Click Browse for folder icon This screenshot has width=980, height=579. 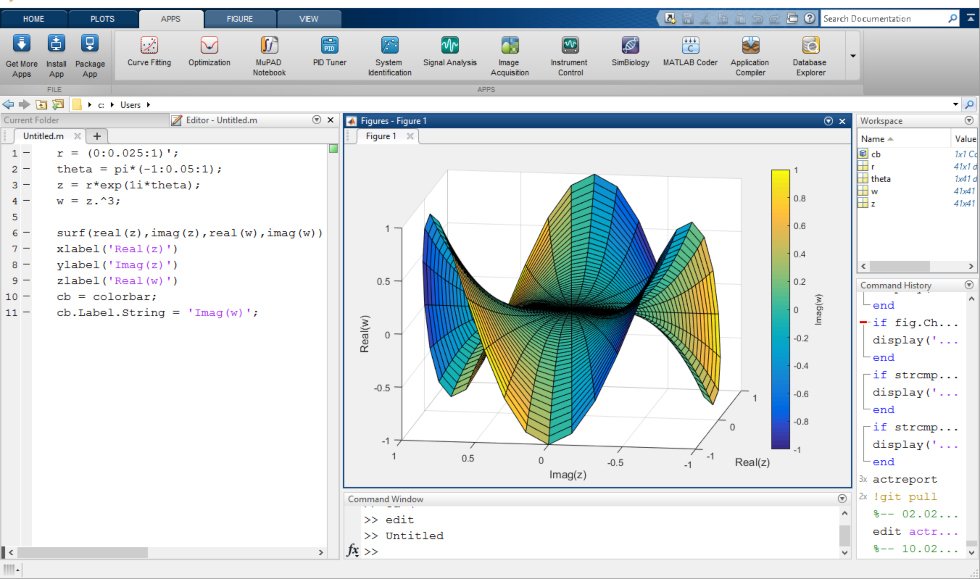tap(58, 104)
